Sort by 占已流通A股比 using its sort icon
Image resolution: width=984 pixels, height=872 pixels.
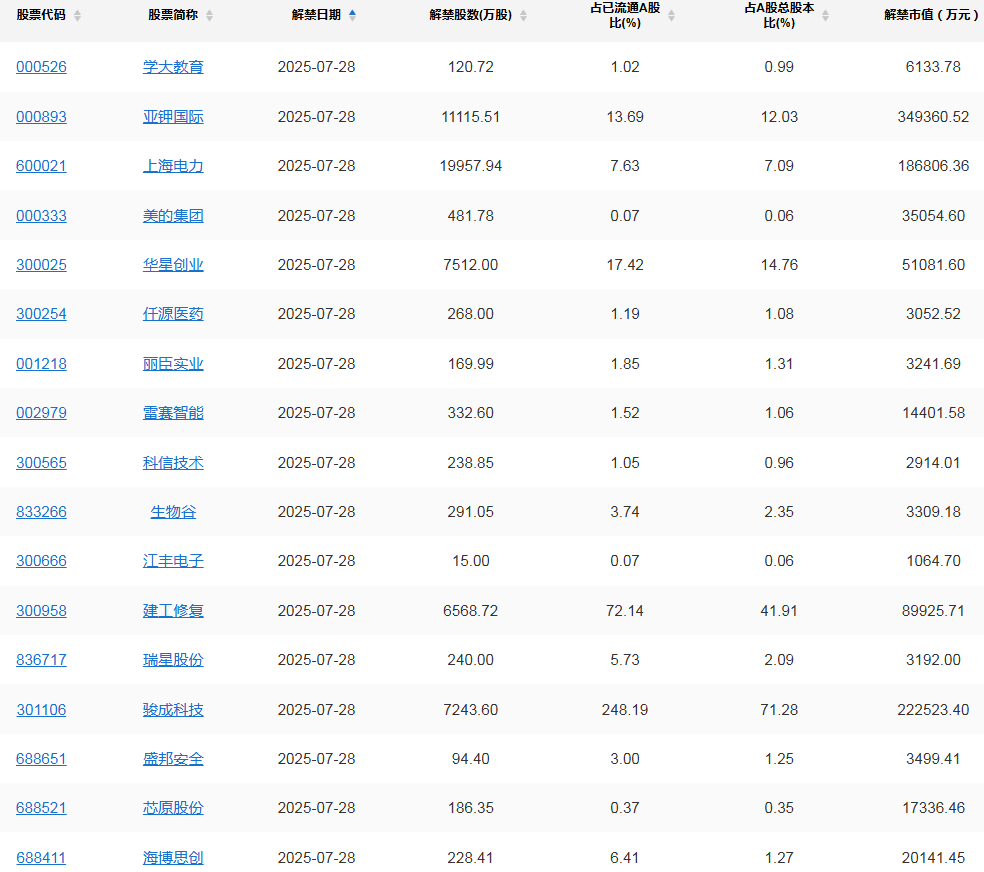pos(671,15)
